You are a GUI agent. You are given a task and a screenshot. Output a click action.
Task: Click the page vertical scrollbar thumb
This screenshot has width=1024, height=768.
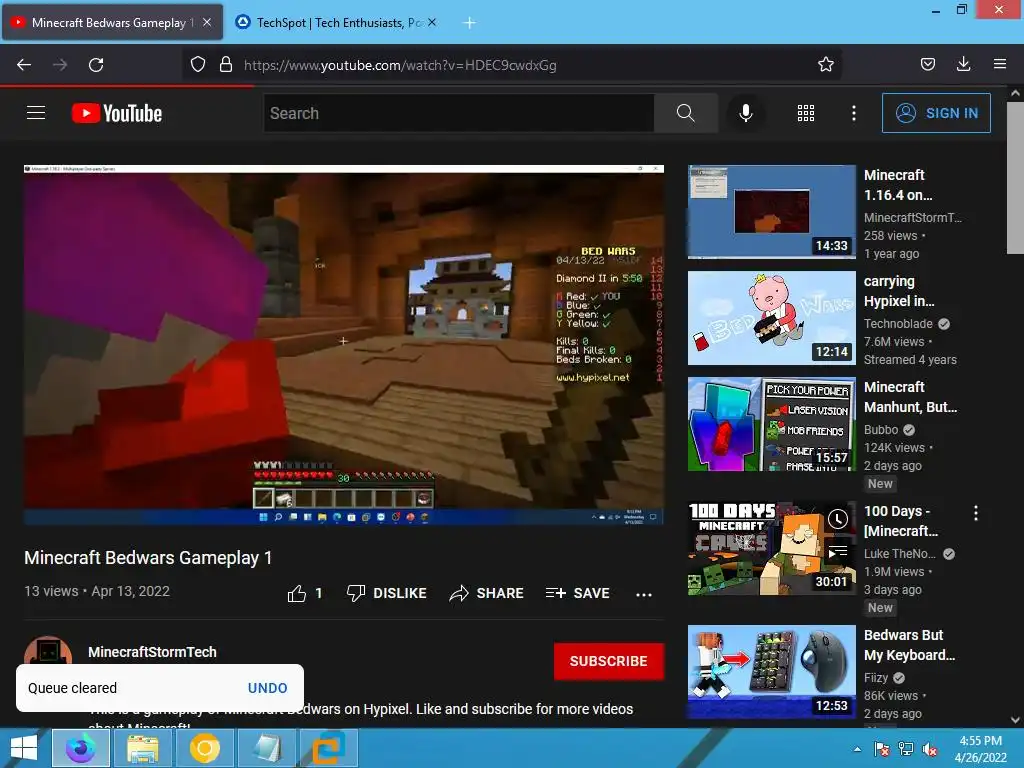coord(1015,177)
